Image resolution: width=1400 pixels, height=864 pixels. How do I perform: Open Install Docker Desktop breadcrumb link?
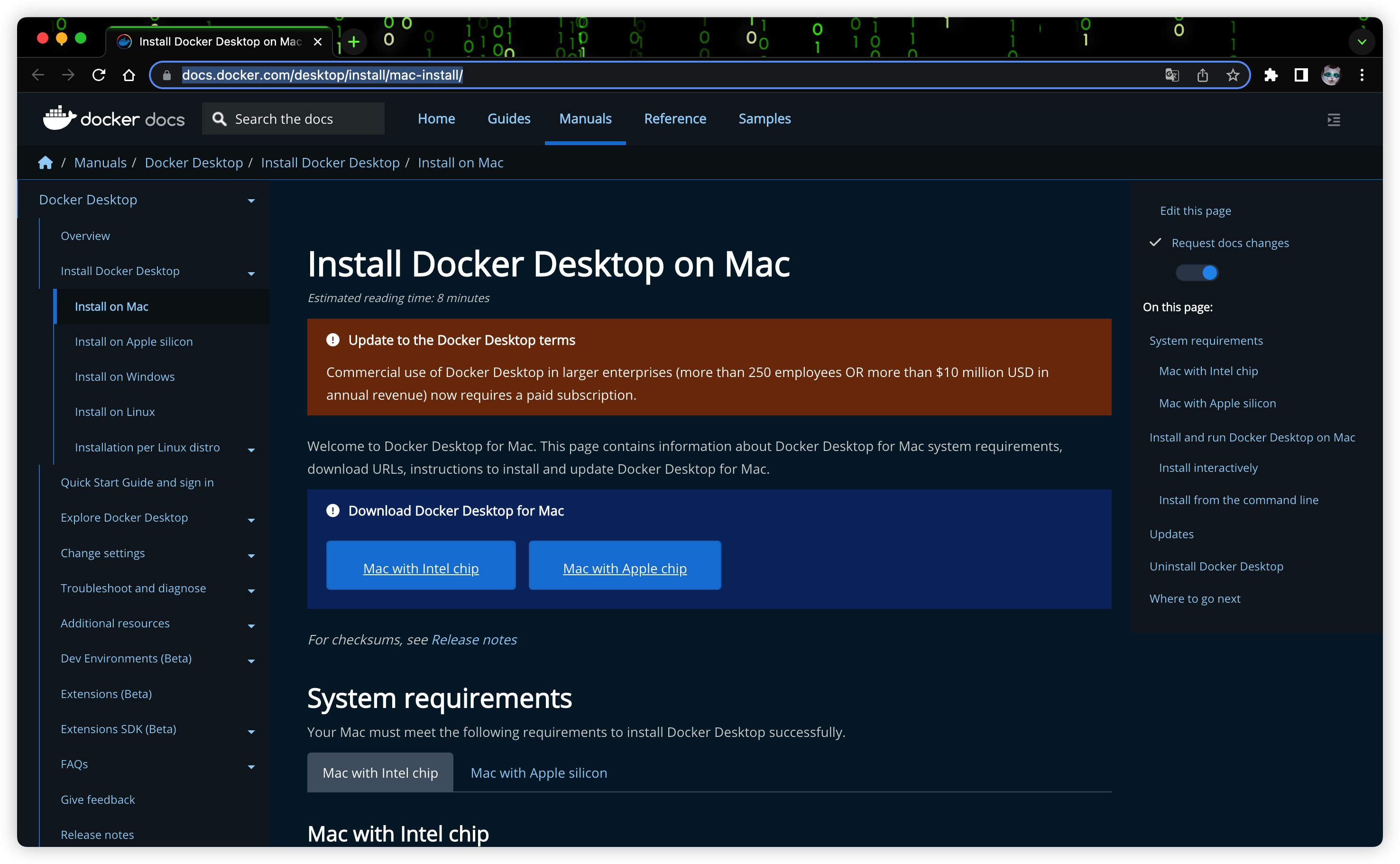(x=330, y=163)
